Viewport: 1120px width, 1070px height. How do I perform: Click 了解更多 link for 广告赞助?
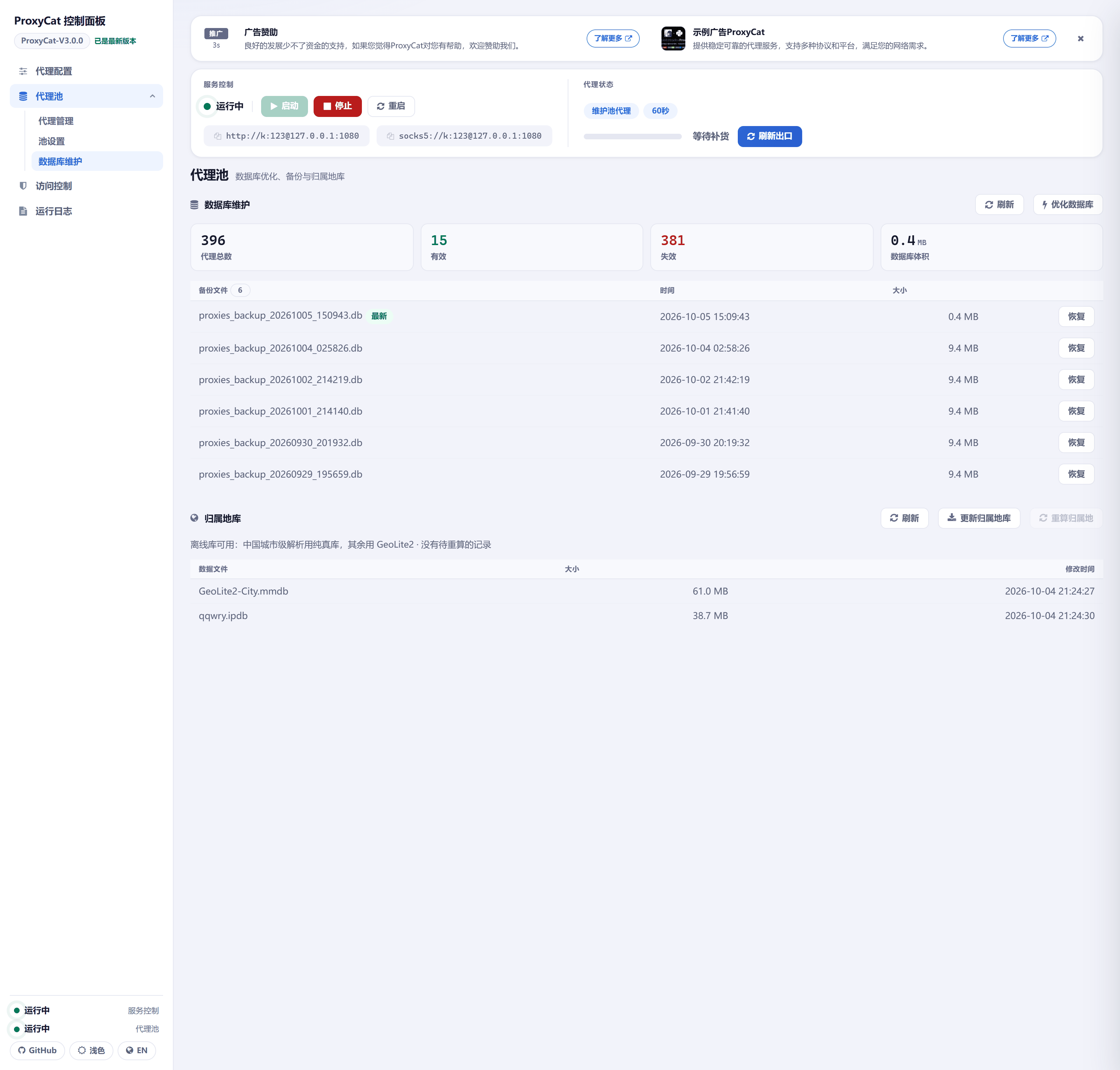tap(612, 38)
